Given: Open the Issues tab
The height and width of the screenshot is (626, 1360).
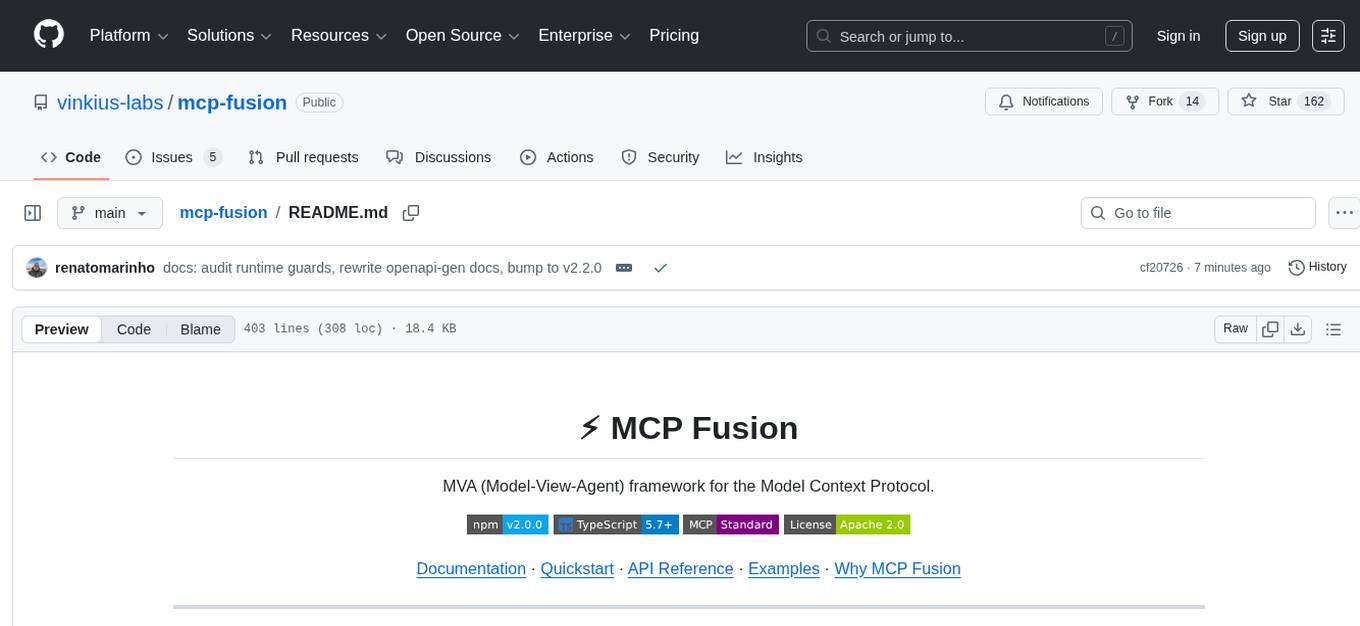Looking at the screenshot, I should (x=172, y=157).
